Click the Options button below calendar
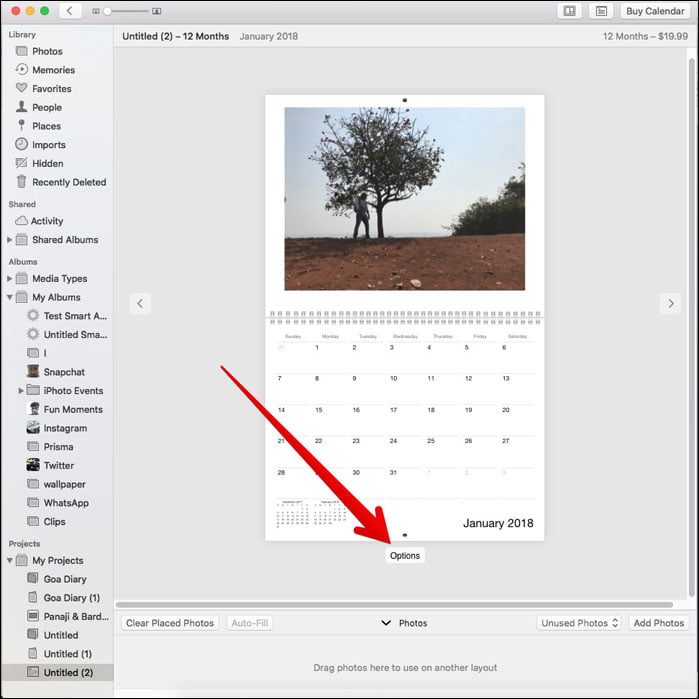This screenshot has height=699, width=699. [405, 555]
